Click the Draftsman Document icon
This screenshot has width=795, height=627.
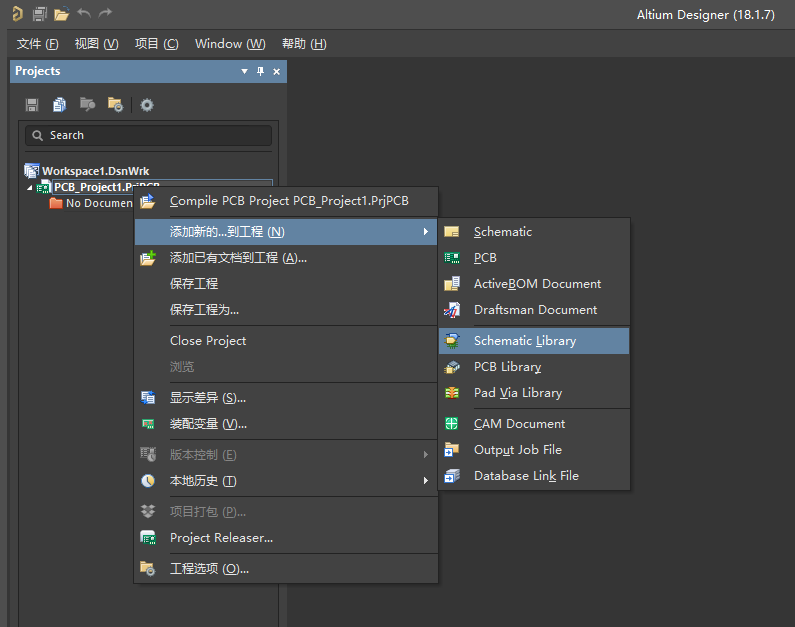point(452,310)
